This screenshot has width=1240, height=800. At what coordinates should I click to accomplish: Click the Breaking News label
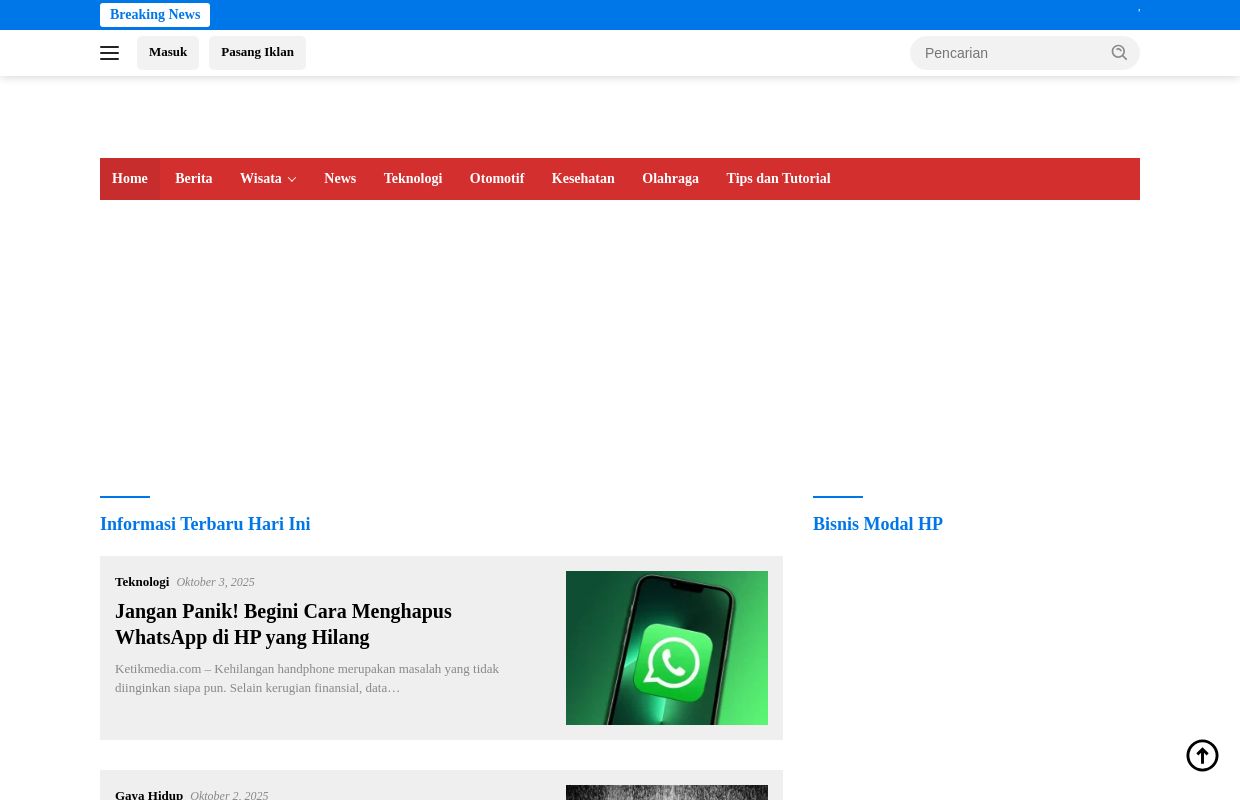(x=155, y=15)
